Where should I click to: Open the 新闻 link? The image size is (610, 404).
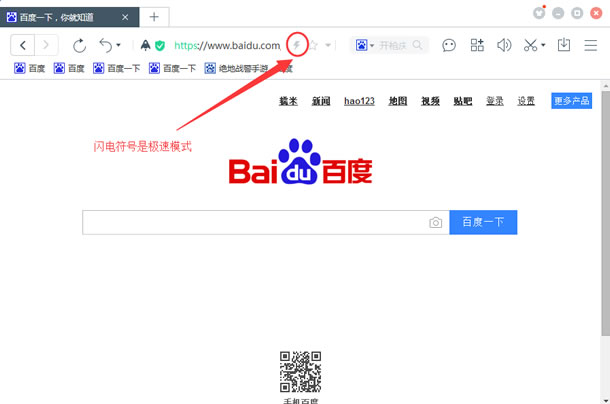[x=321, y=101]
